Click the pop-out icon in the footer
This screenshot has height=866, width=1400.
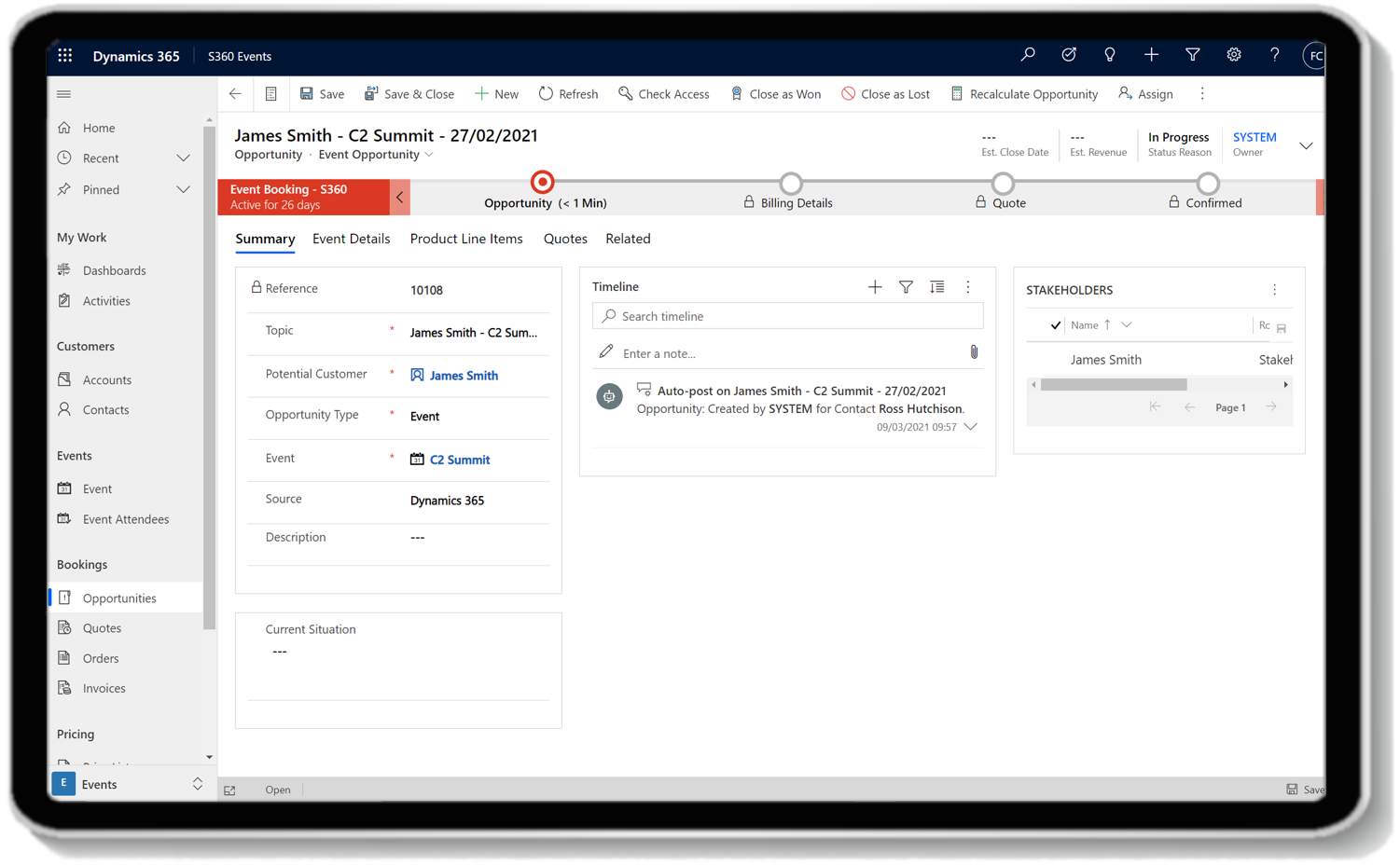pos(229,790)
